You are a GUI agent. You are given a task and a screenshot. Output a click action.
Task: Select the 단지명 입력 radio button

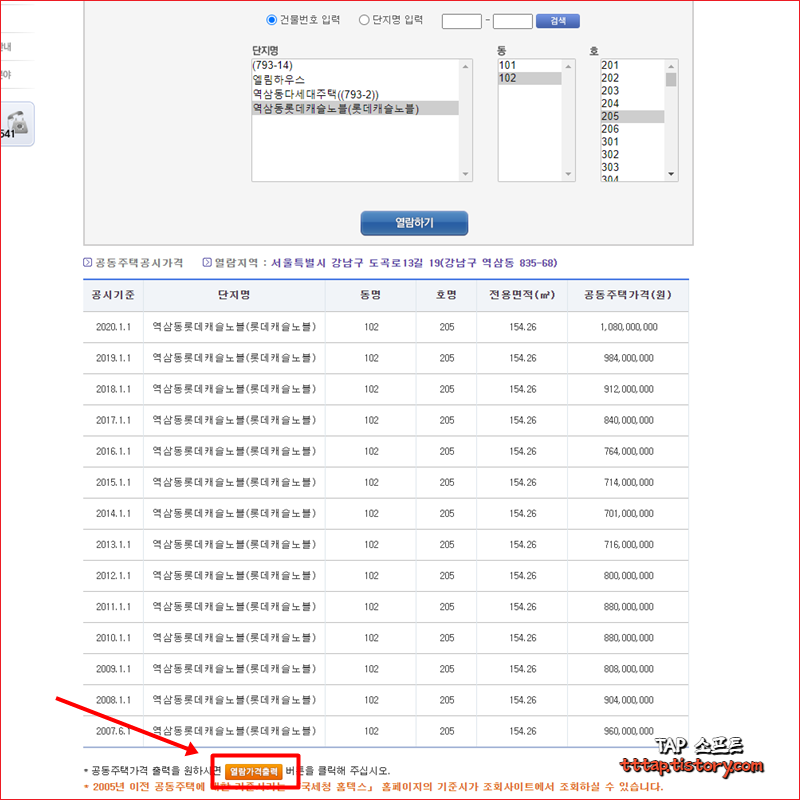pyautogui.click(x=364, y=20)
